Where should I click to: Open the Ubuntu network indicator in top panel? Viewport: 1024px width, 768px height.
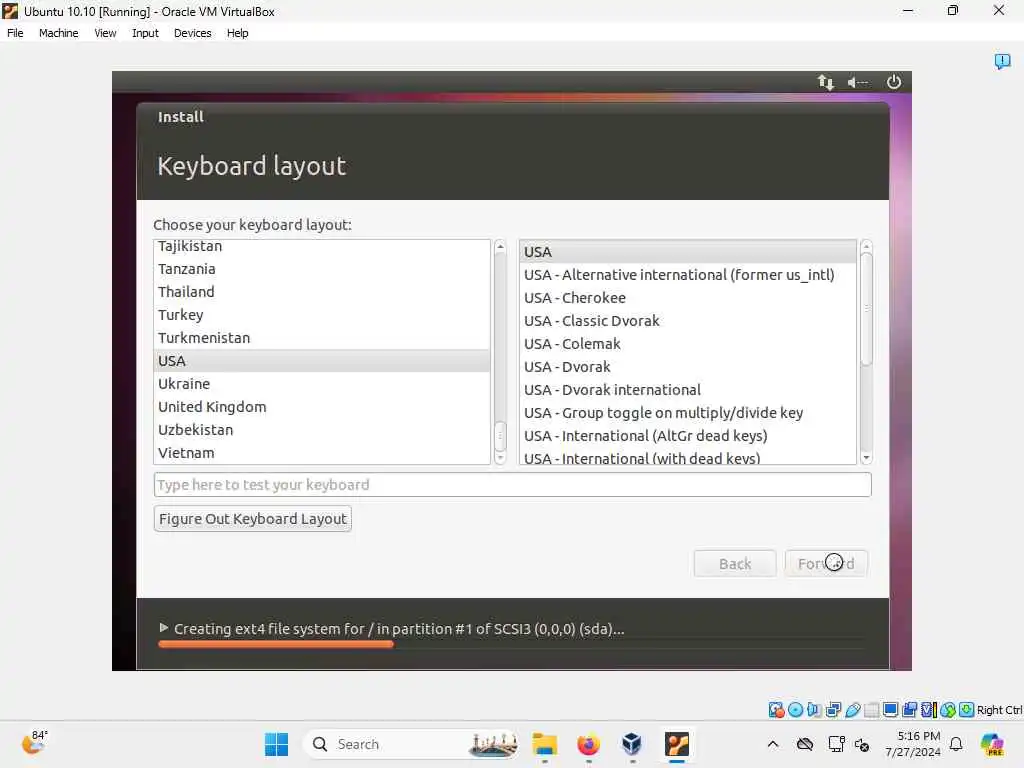pyautogui.click(x=825, y=82)
